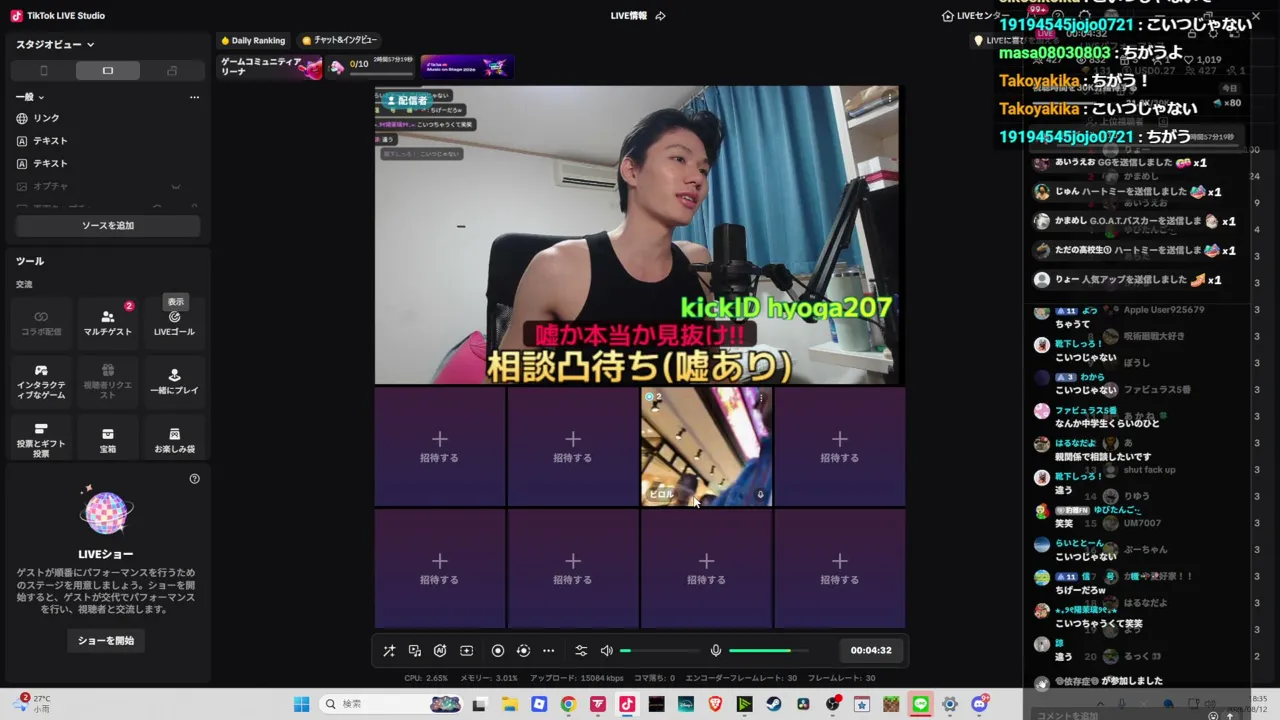Screen dimensions: 1280x720
Task: Open the コラボ配信 tool
Action: pos(41,322)
